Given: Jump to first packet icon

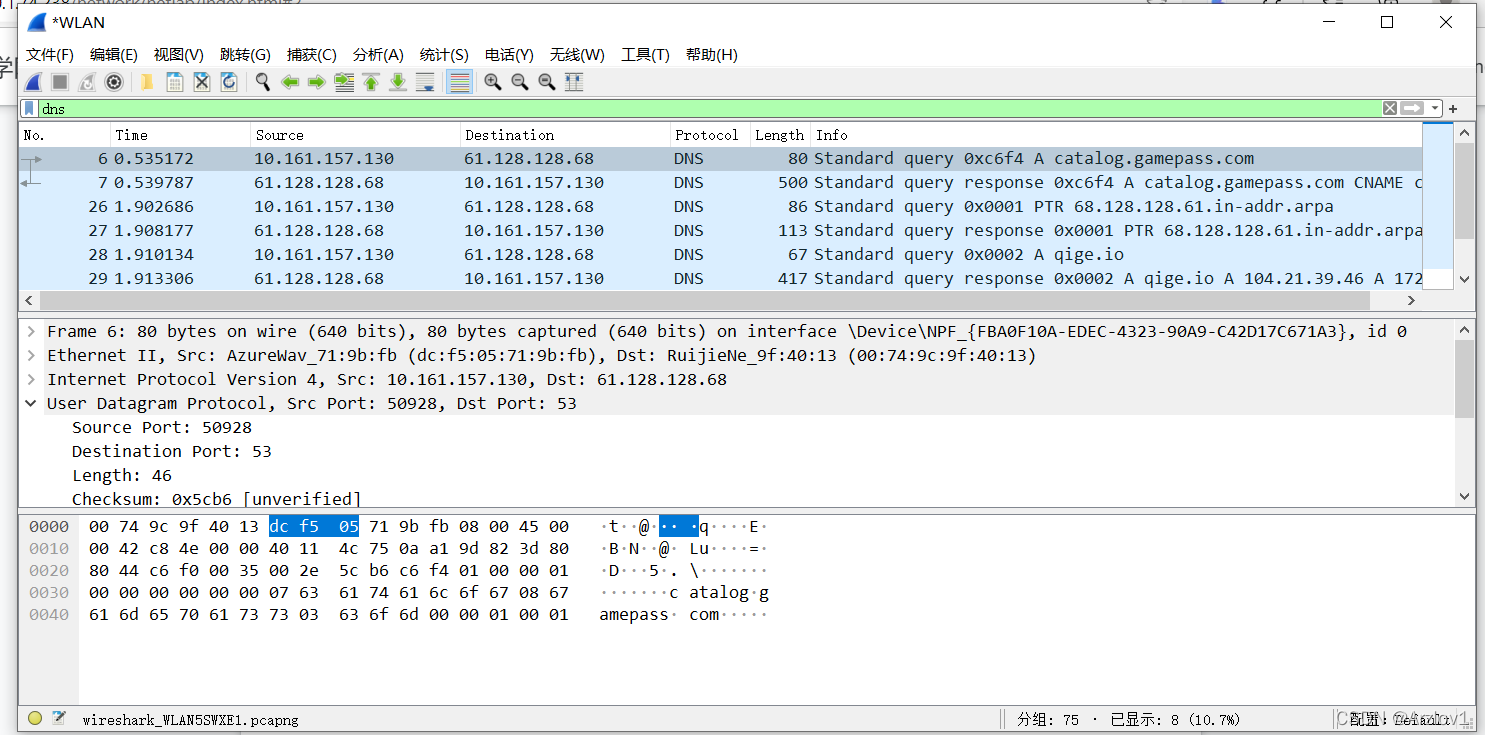Looking at the screenshot, I should click(x=371, y=82).
